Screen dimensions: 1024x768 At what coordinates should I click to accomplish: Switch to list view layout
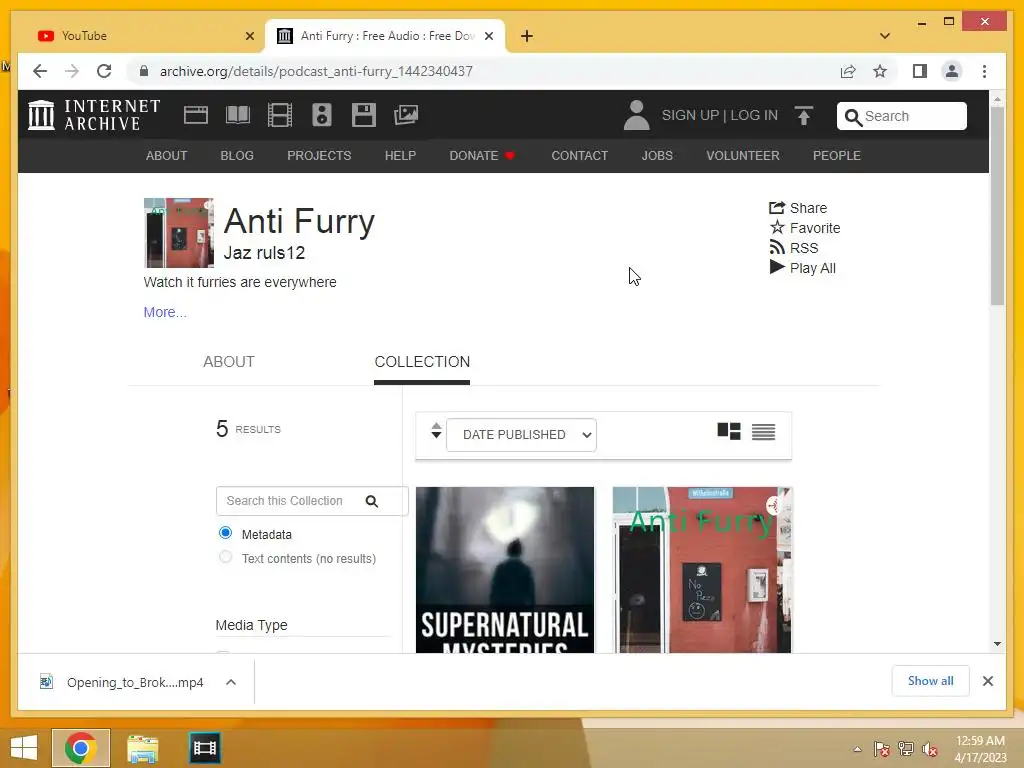[x=763, y=432]
